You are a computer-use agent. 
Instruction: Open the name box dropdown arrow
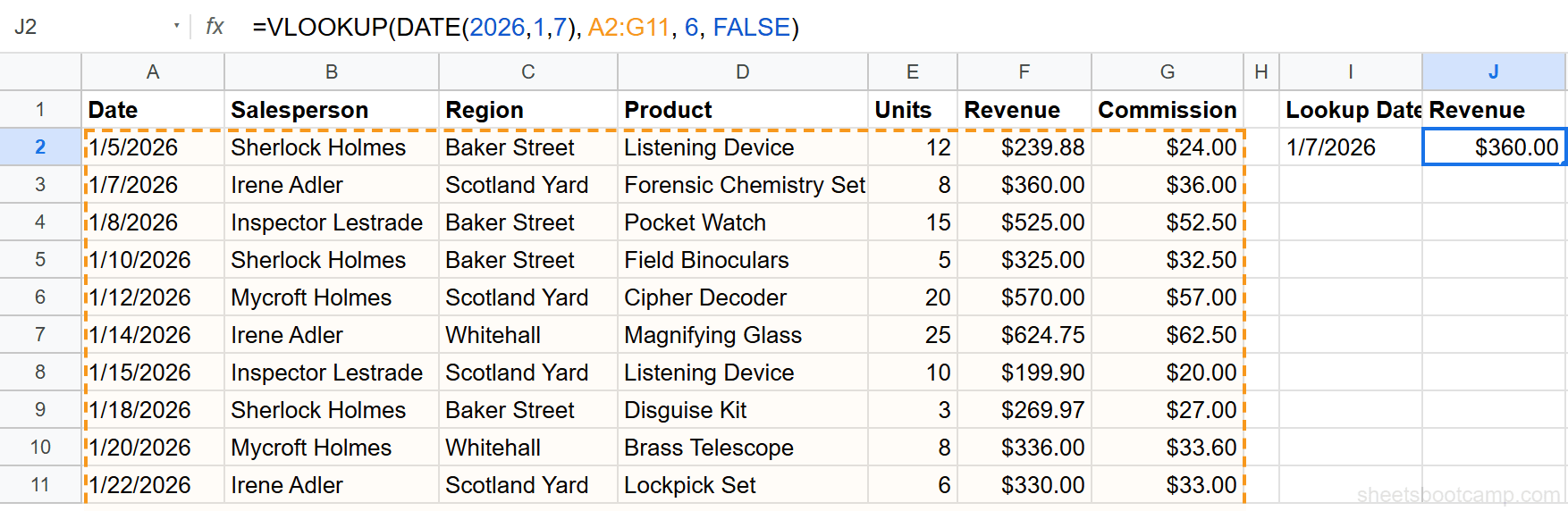point(176,27)
